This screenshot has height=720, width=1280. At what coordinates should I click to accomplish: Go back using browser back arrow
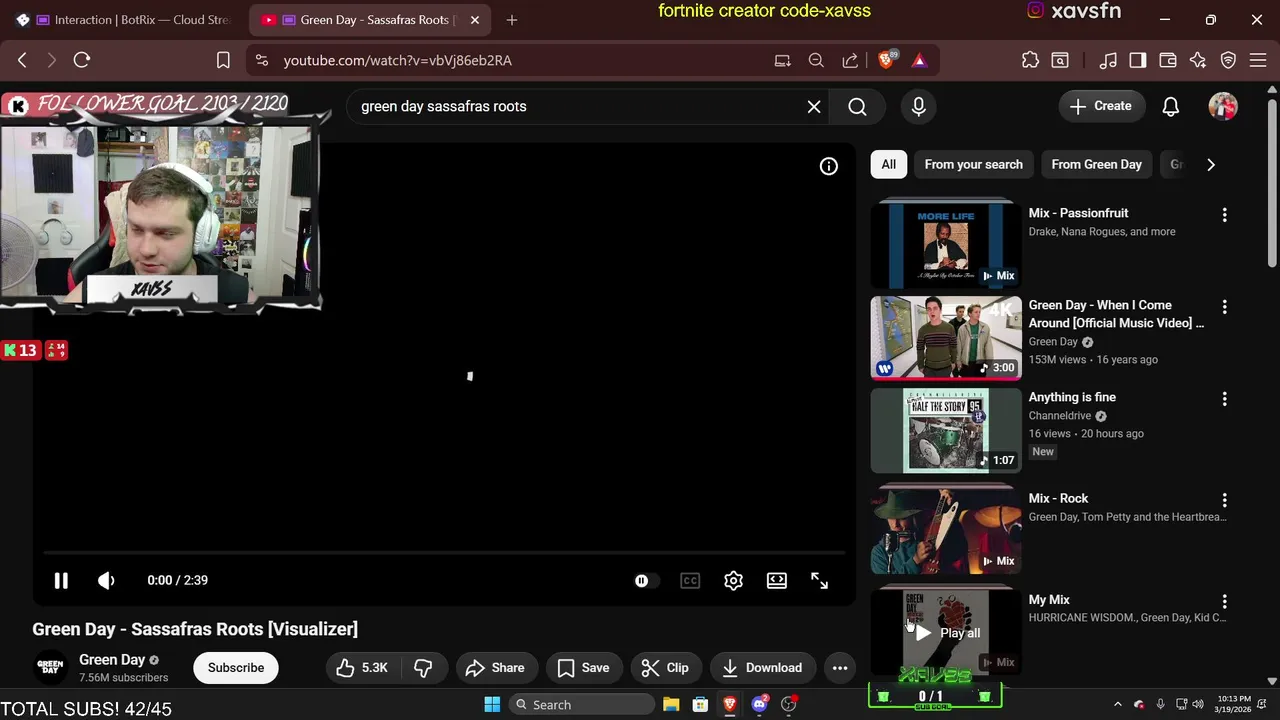click(22, 60)
